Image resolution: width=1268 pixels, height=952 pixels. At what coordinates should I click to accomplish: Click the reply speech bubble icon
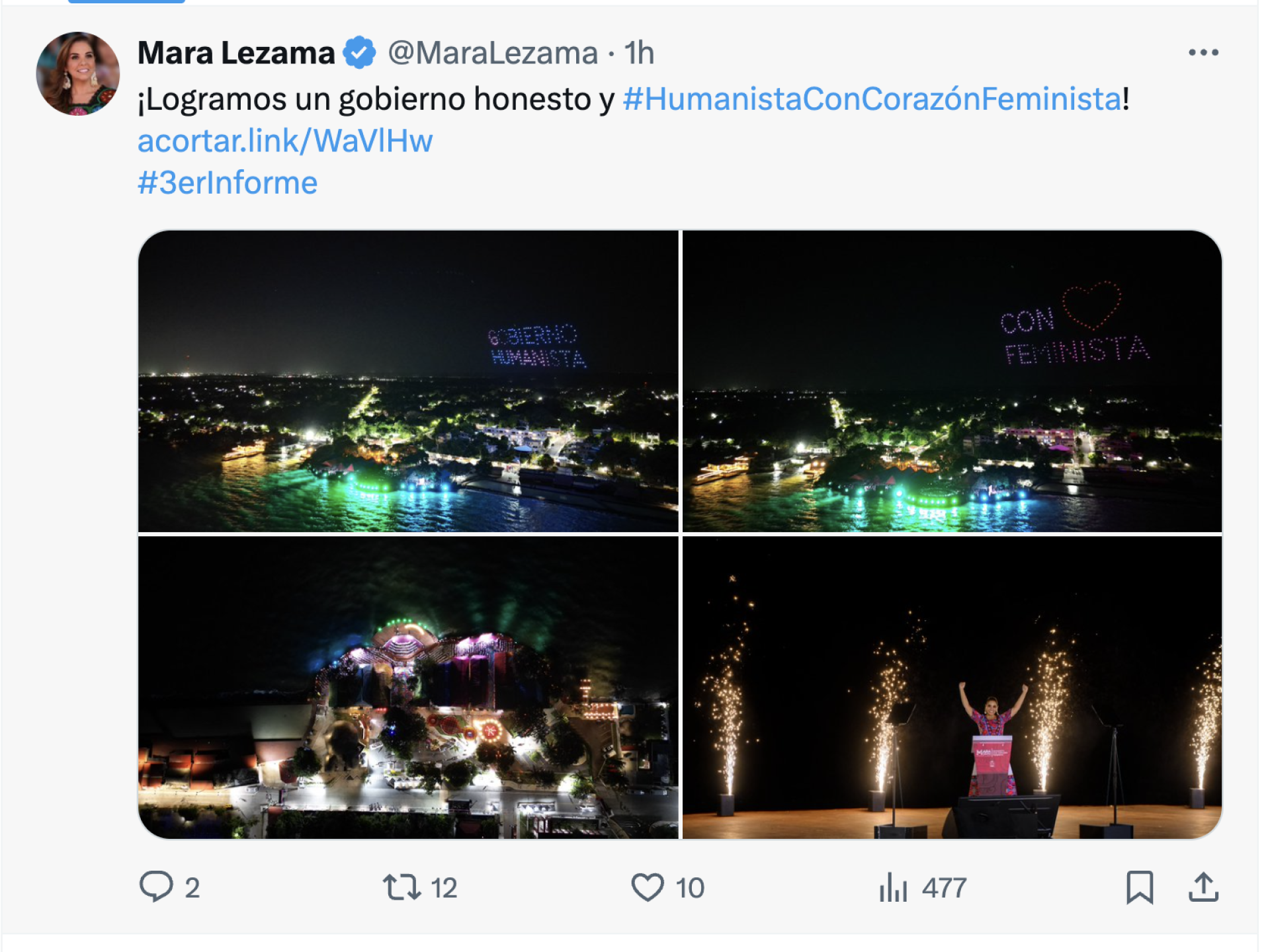coord(156,887)
